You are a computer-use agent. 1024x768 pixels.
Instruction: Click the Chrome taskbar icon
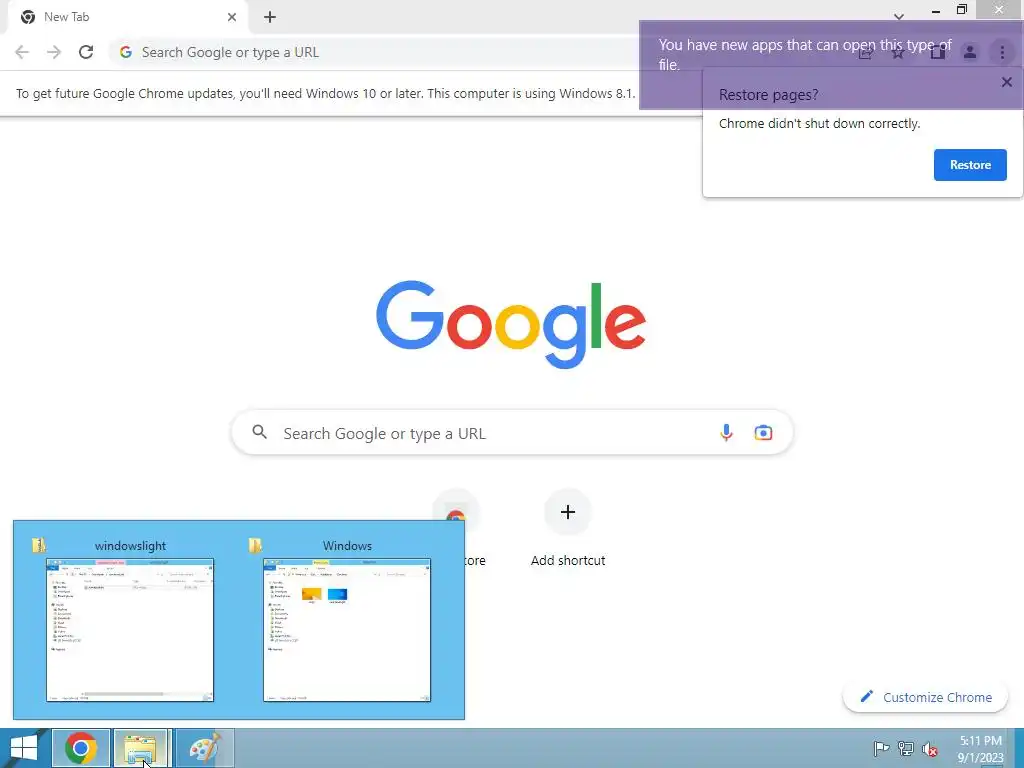(x=81, y=748)
